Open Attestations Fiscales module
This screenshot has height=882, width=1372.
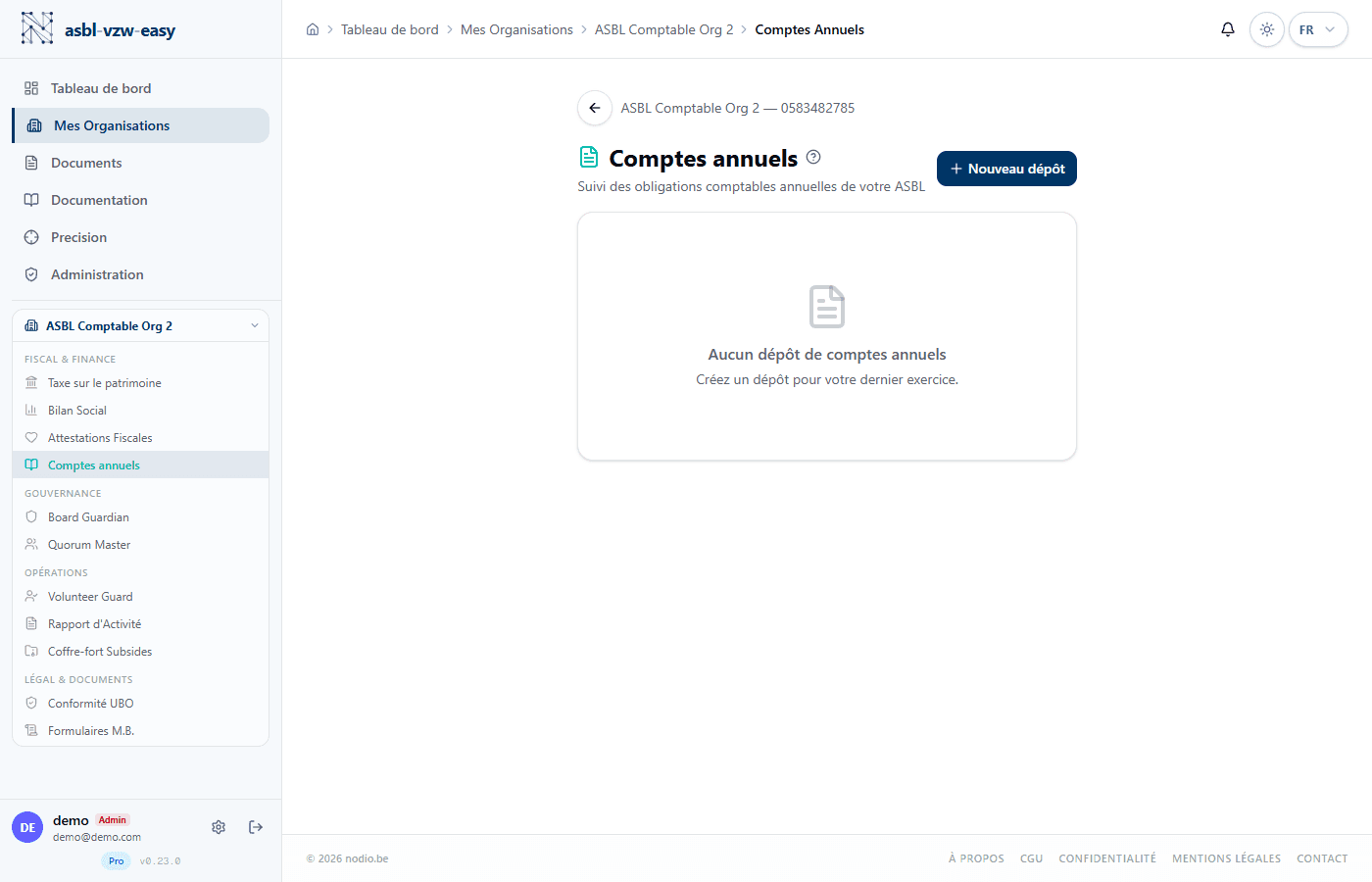click(140, 438)
